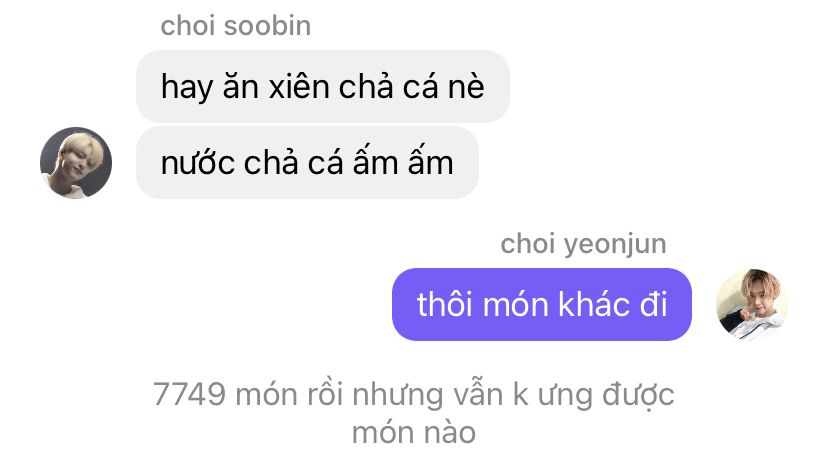
Task: Click the gray caption starting with 7749
Action: click(x=413, y=413)
